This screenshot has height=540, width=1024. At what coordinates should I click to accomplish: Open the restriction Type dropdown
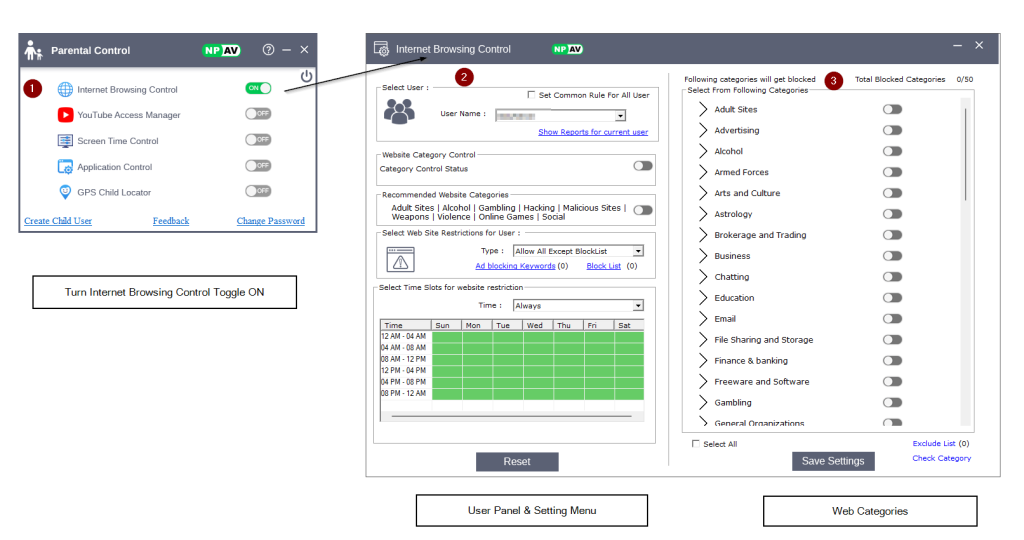click(x=638, y=251)
